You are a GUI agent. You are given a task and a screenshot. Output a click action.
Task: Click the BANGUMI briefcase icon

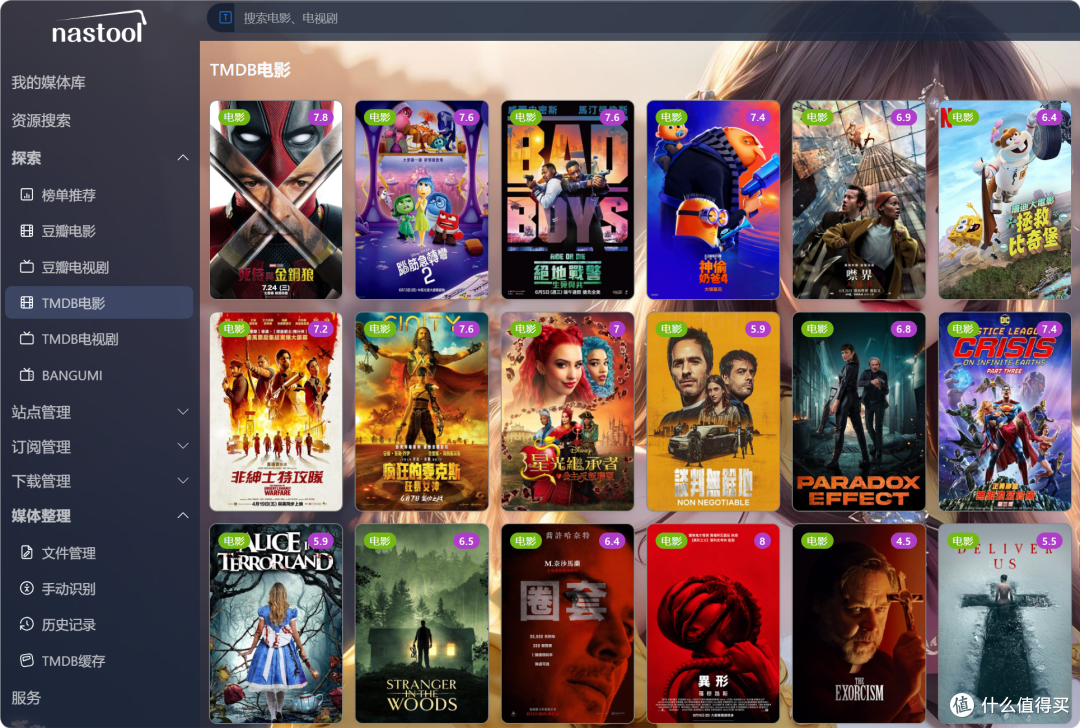pos(27,375)
